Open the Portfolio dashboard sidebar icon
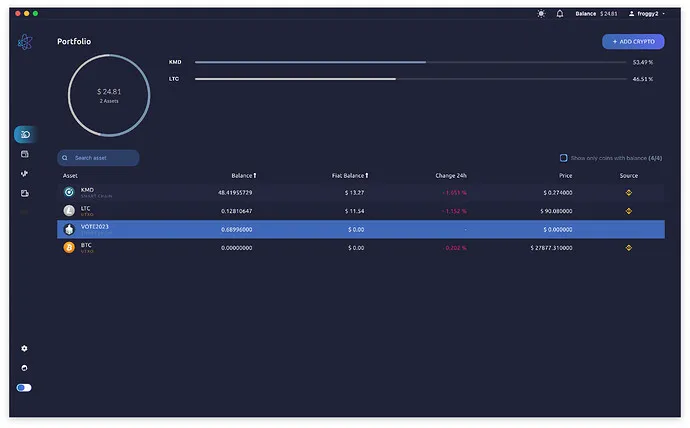The width and height of the screenshot is (690, 428). pos(25,135)
